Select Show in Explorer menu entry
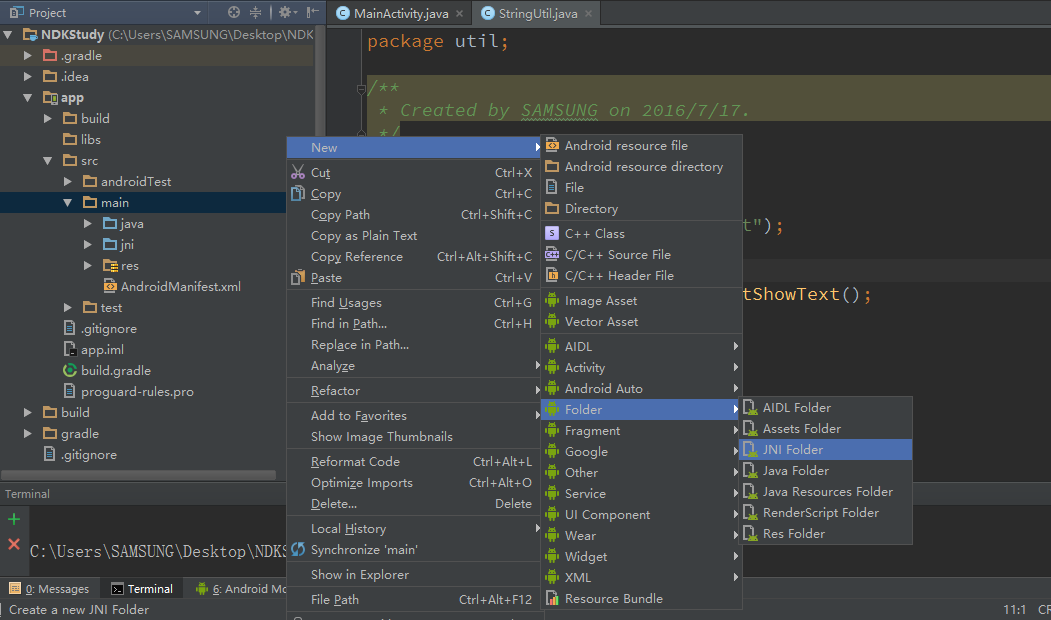The image size is (1051, 620). pyautogui.click(x=414, y=574)
